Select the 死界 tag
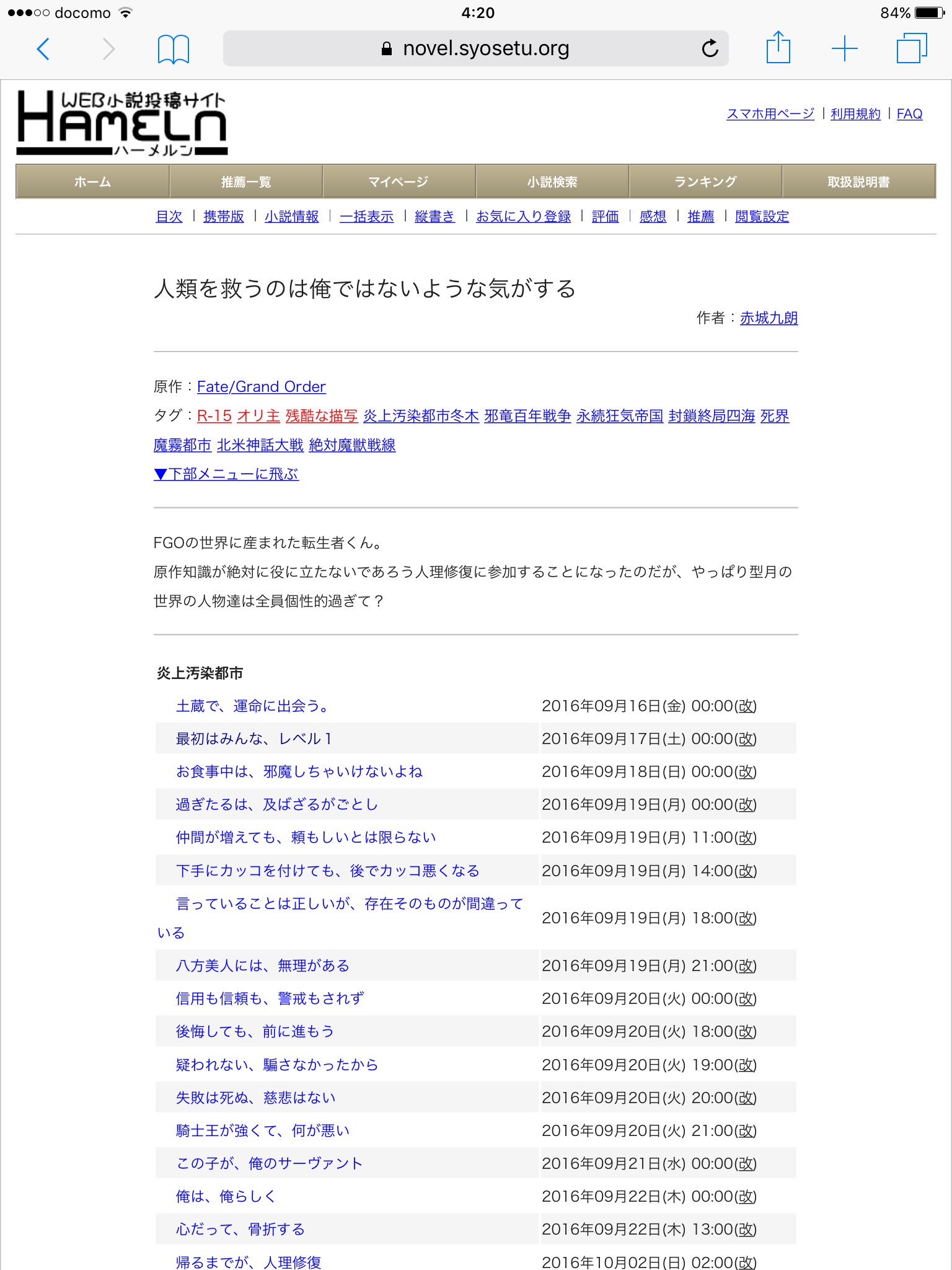Viewport: 952px width, 1270px height. tap(775, 416)
